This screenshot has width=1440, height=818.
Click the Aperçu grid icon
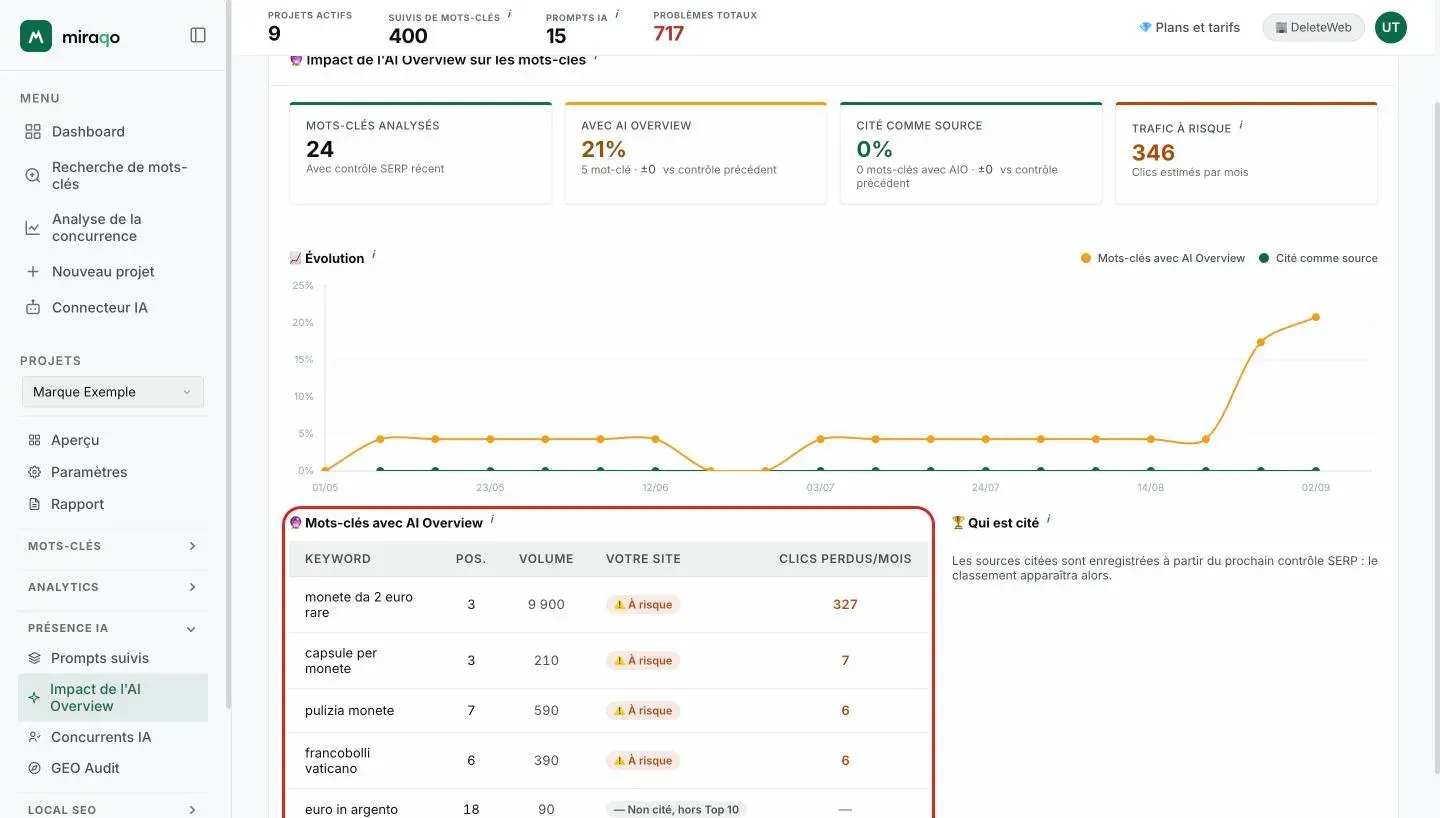[x=34, y=440]
